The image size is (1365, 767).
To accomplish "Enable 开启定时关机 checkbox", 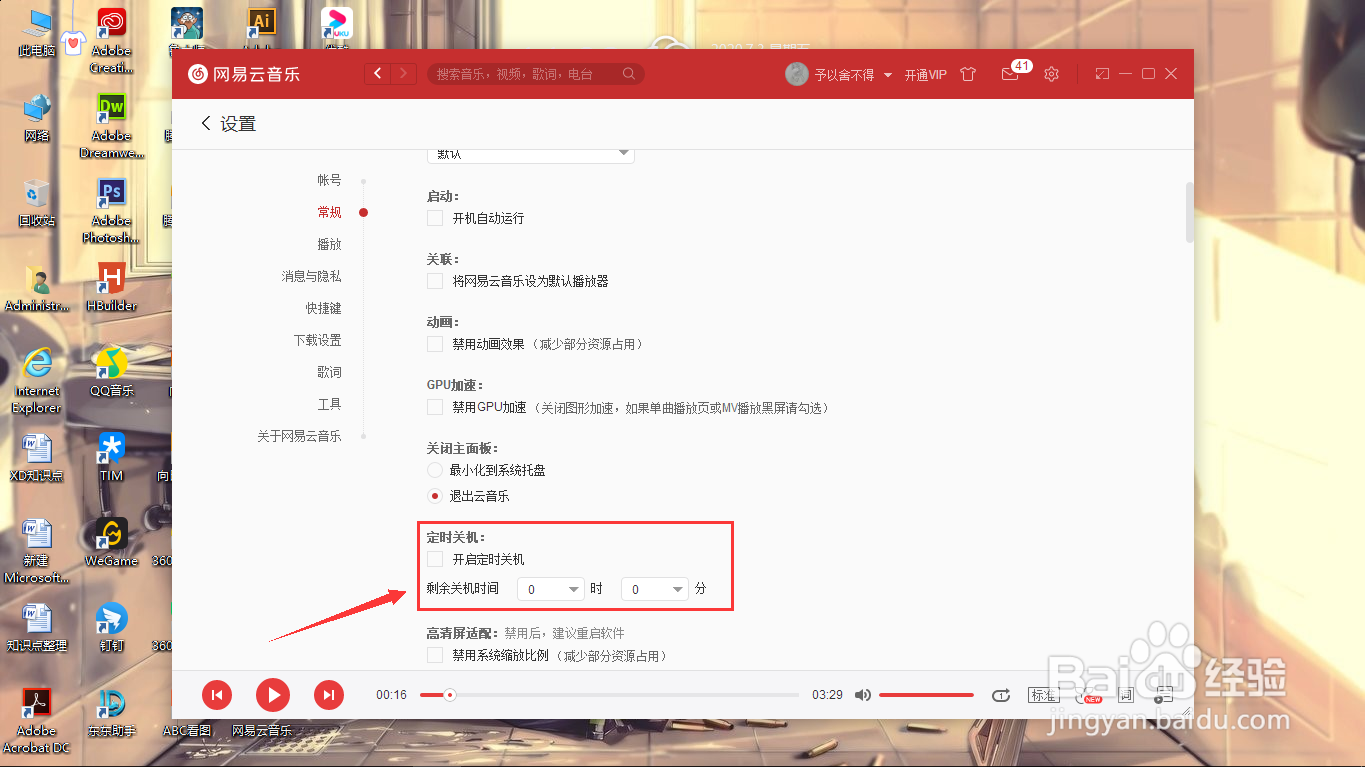I will pos(435,559).
